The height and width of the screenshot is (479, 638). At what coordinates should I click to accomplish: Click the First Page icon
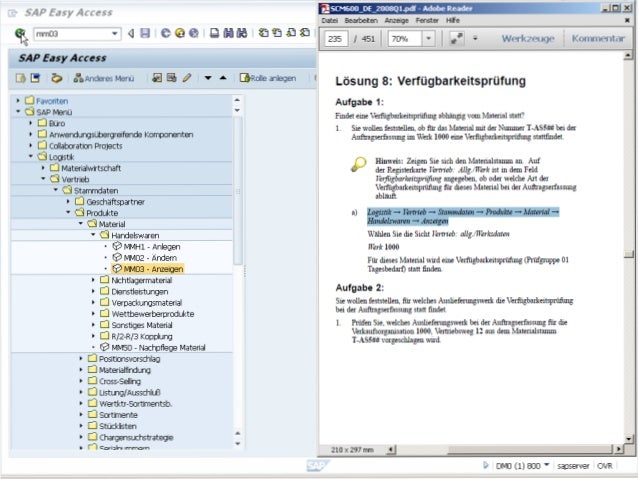coord(263,33)
